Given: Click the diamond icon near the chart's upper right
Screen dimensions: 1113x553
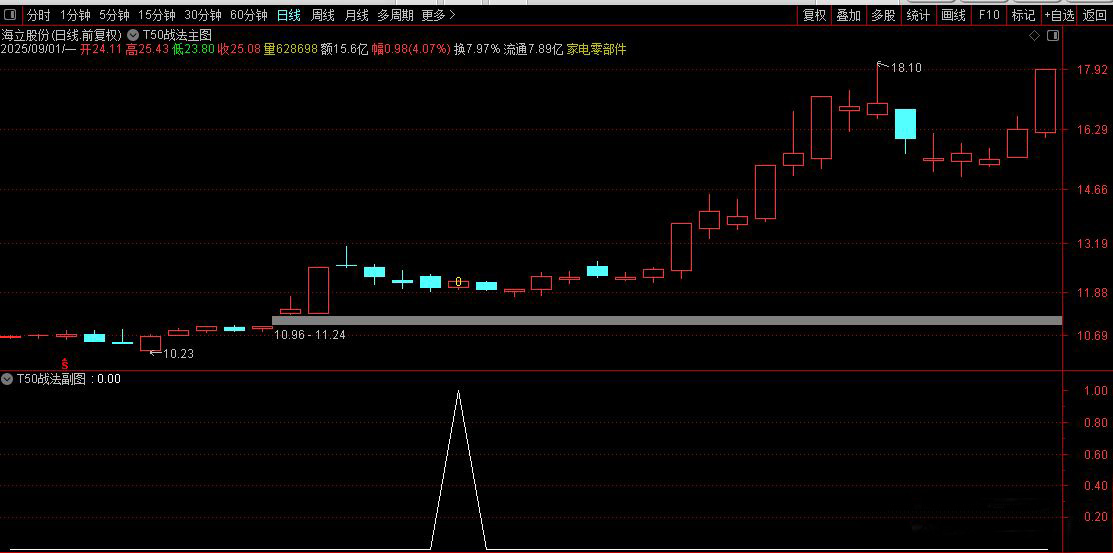Looking at the screenshot, I should click(1034, 35).
